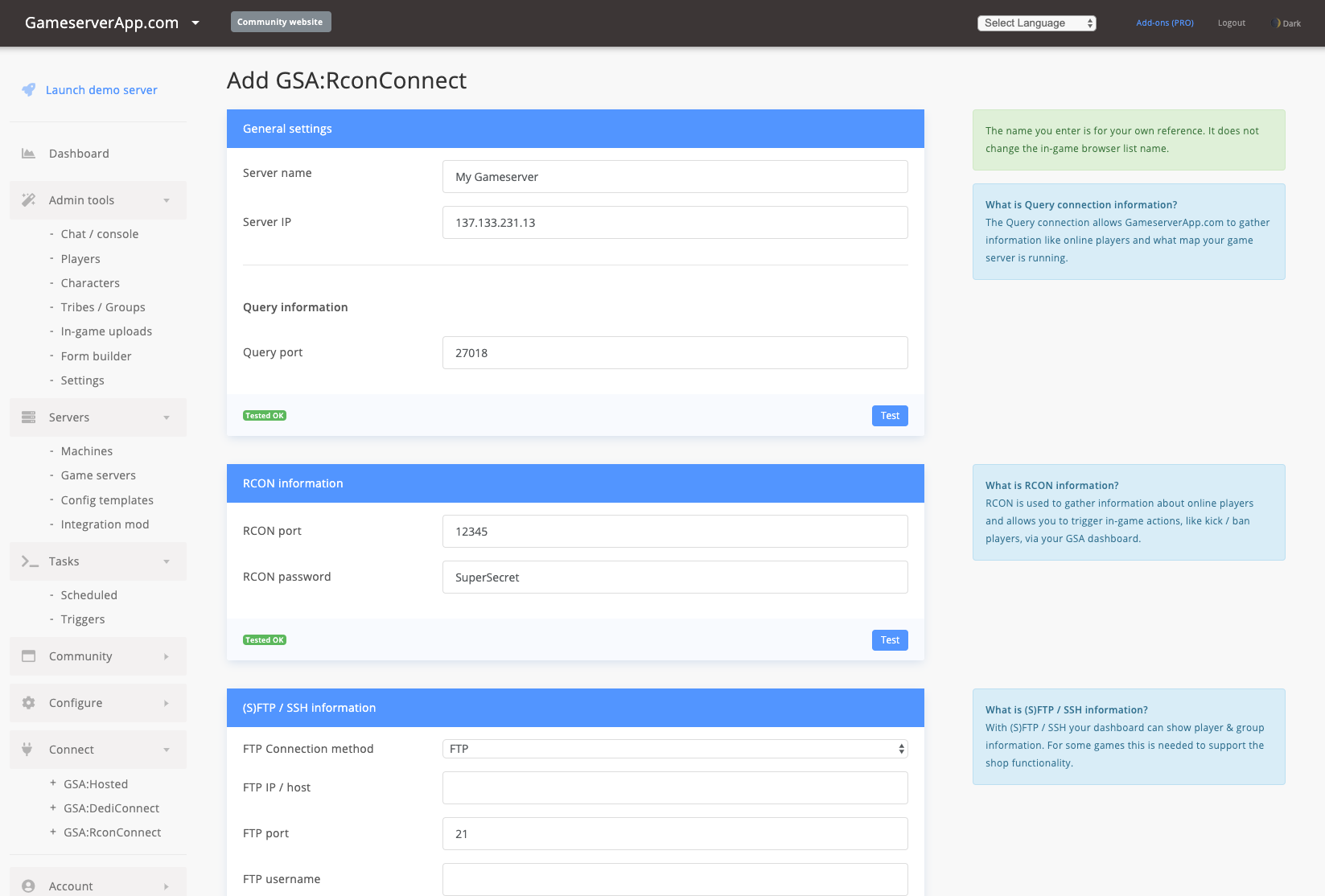Click Tested OK badge in RCON information
The height and width of the screenshot is (896, 1325).
(265, 640)
